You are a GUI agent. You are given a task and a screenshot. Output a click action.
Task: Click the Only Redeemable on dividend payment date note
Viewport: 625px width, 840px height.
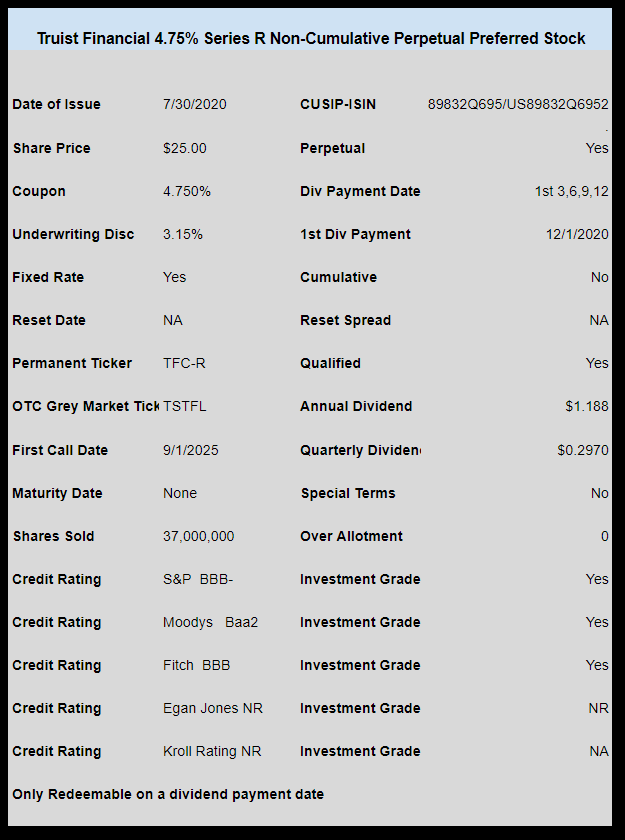tap(168, 794)
